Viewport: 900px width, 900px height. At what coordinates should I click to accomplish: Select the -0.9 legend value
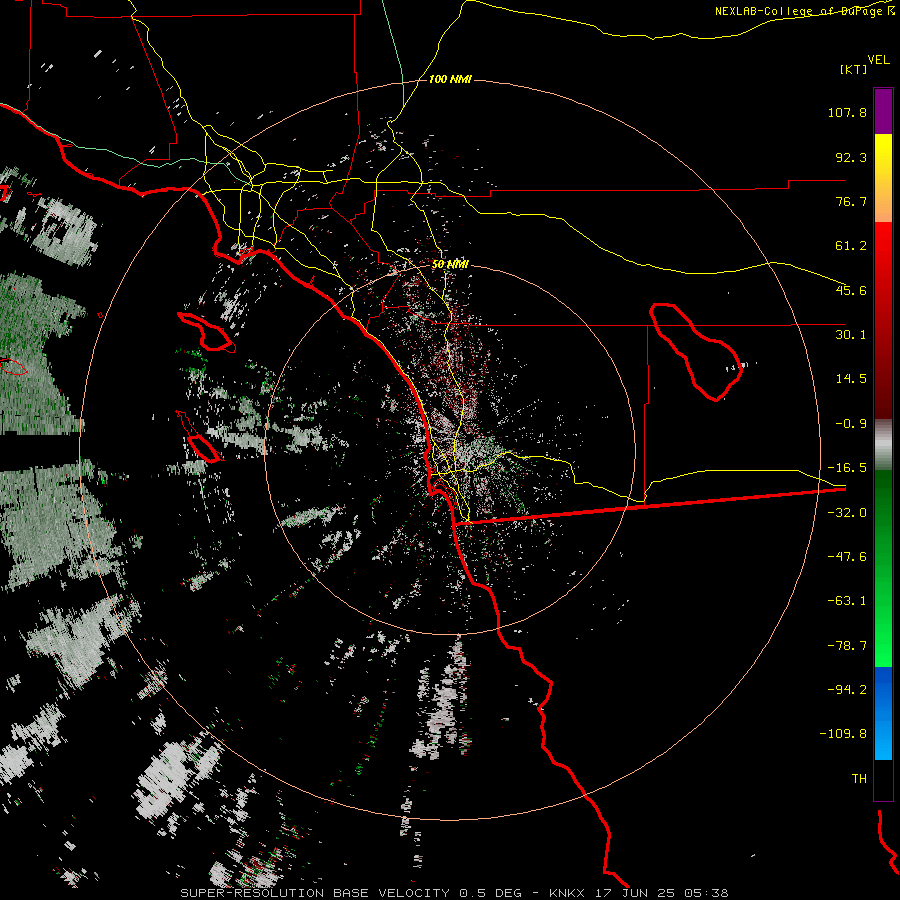pos(851,424)
